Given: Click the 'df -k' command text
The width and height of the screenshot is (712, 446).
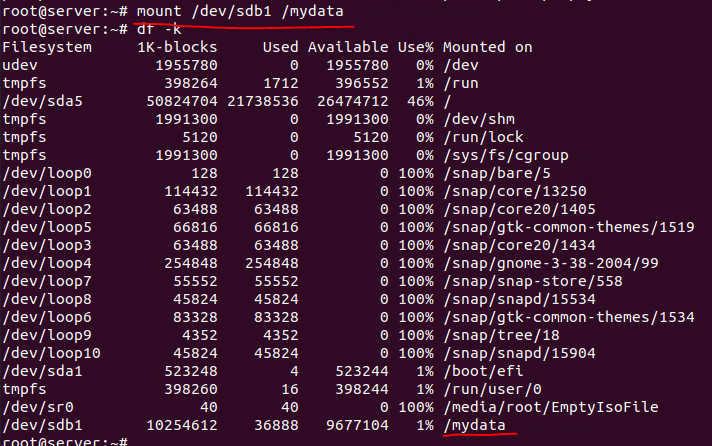Looking at the screenshot, I should coord(159,30).
